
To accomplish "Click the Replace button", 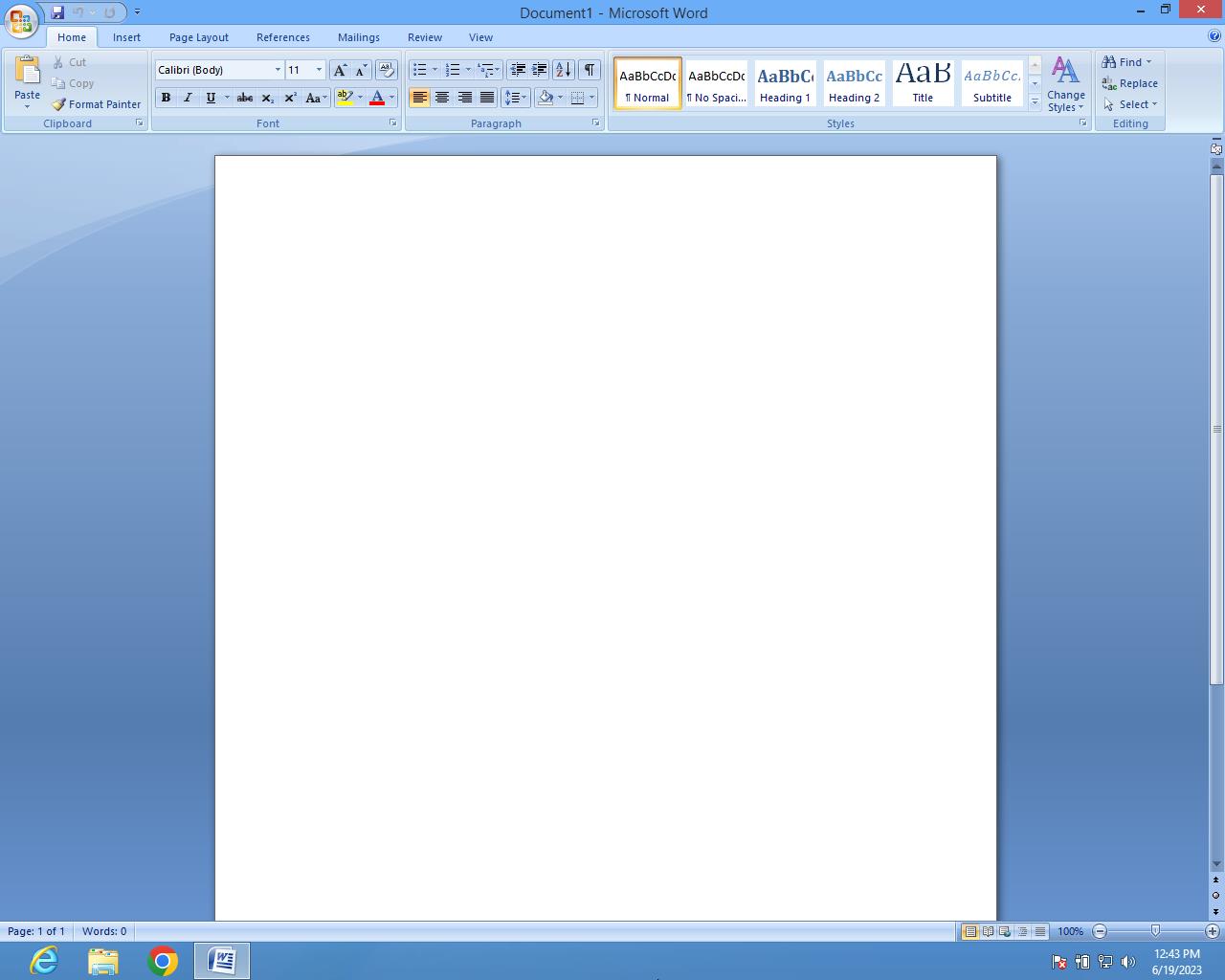I will [1130, 83].
